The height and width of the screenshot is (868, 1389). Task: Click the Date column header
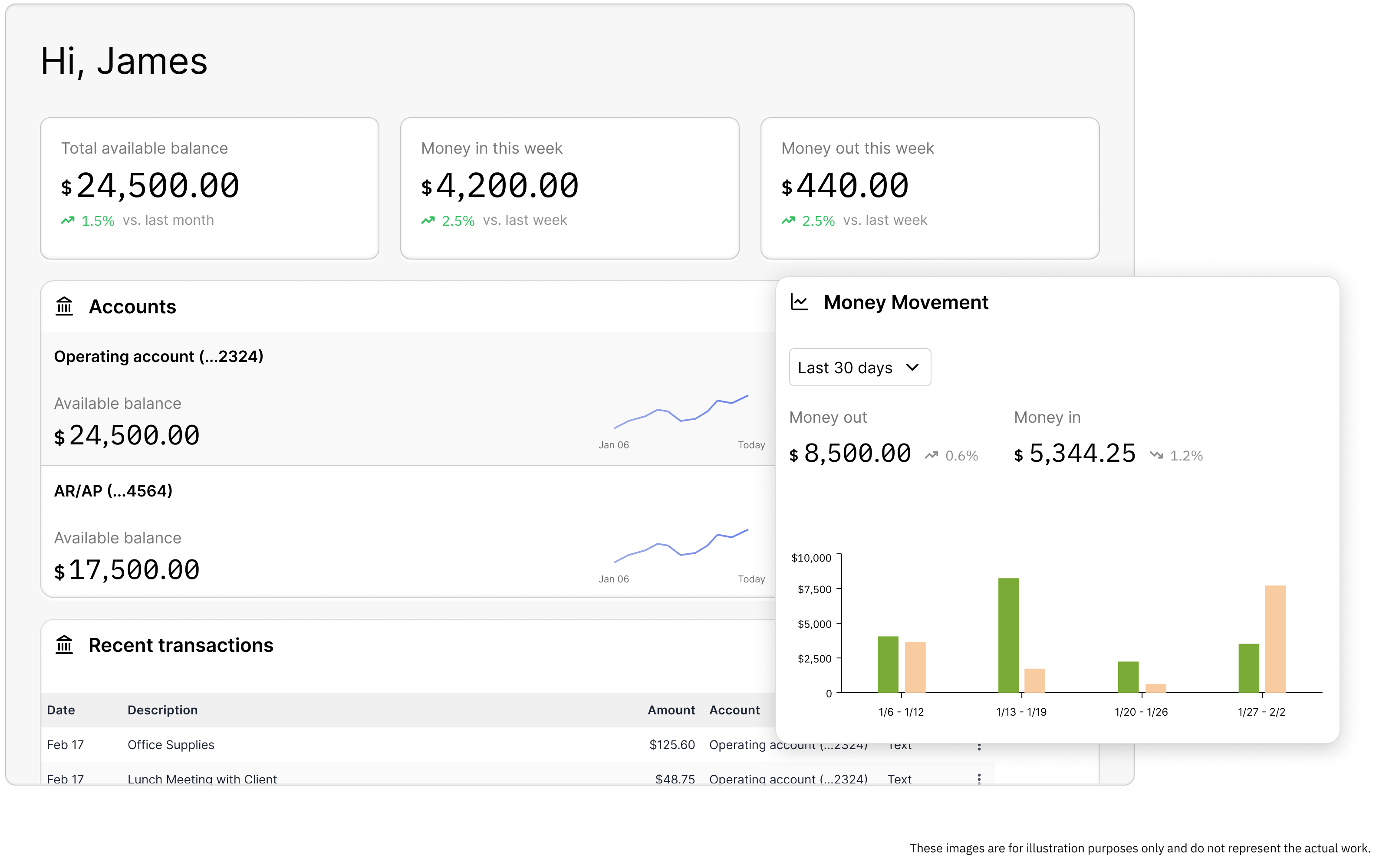[x=61, y=710]
